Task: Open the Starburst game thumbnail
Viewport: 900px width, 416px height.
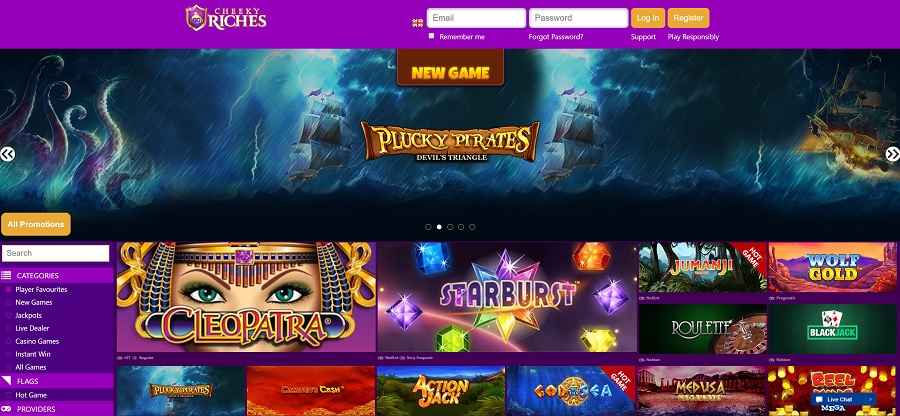Action: click(x=507, y=297)
